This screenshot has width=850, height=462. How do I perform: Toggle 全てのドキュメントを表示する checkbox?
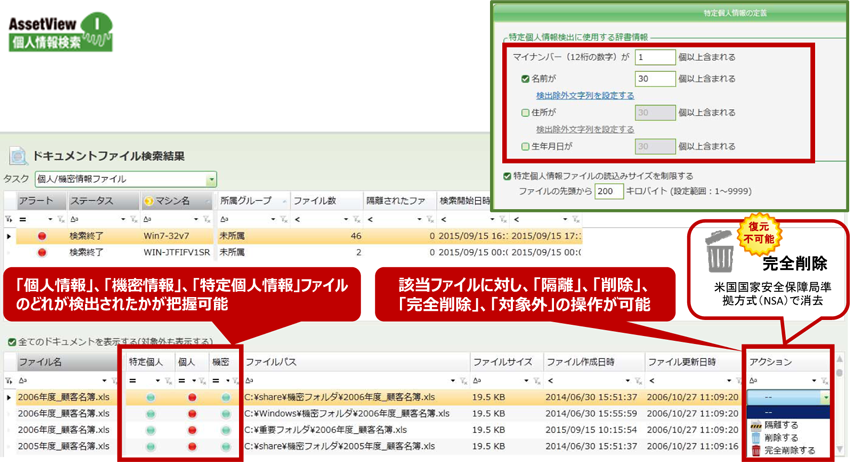coord(11,342)
